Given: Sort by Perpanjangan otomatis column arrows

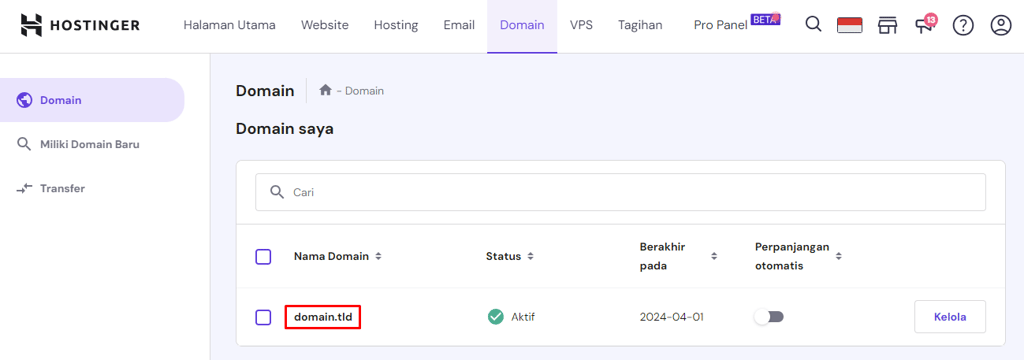Looking at the screenshot, I should pos(839,256).
